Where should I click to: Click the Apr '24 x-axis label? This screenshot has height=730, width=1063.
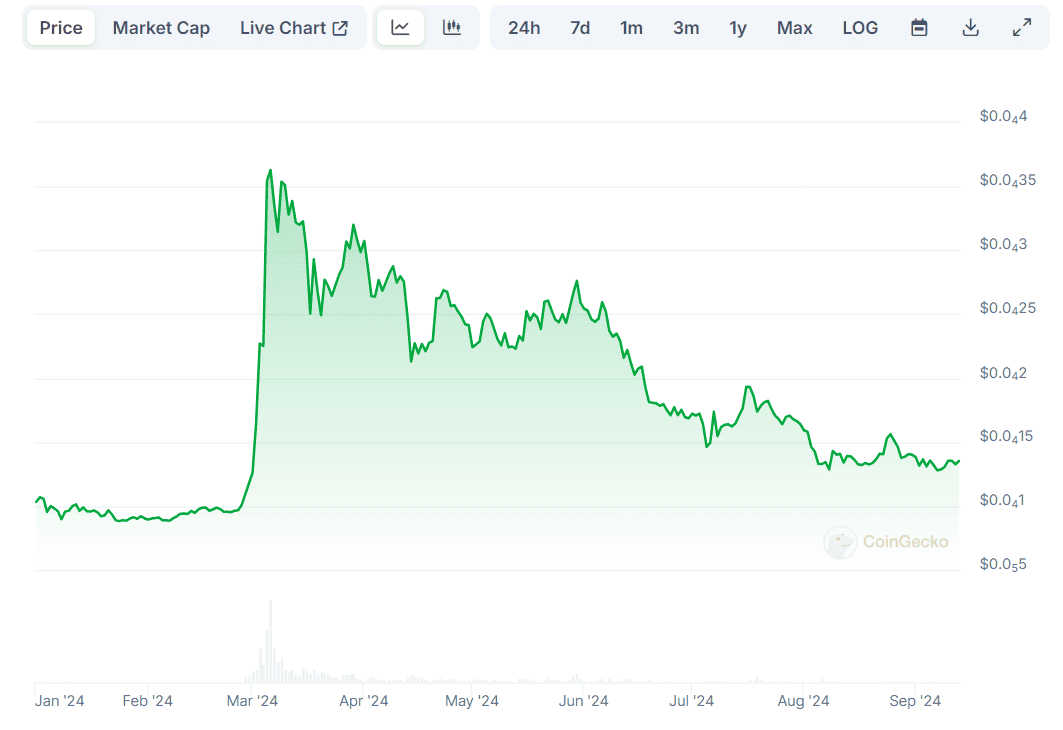[x=363, y=701]
